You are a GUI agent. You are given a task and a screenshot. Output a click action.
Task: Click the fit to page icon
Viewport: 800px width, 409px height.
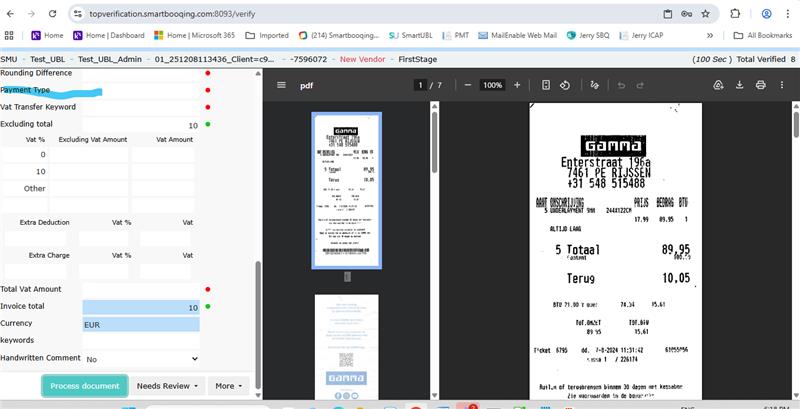click(x=546, y=85)
